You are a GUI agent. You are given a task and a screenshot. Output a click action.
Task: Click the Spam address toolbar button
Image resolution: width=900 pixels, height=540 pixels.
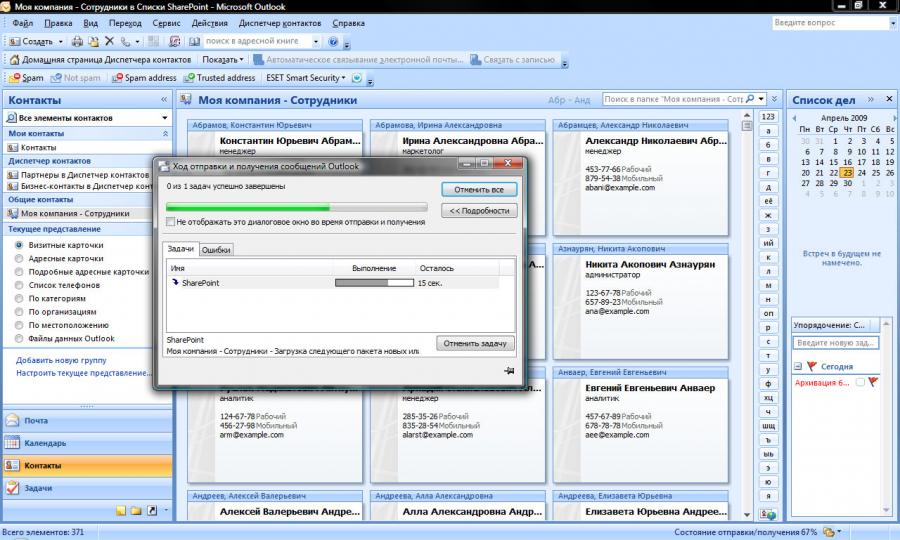144,77
